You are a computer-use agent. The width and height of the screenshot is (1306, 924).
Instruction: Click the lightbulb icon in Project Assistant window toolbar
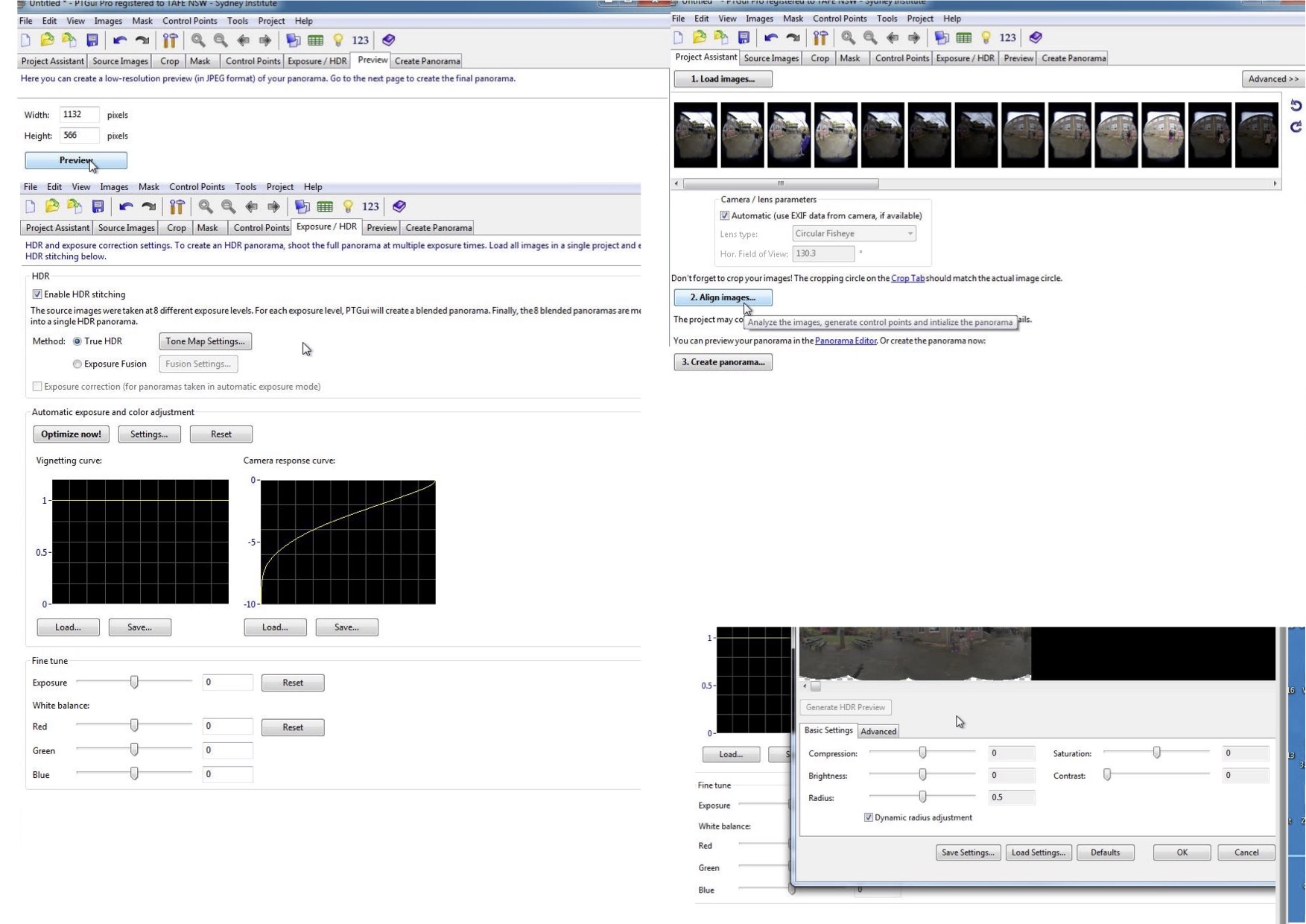[986, 37]
